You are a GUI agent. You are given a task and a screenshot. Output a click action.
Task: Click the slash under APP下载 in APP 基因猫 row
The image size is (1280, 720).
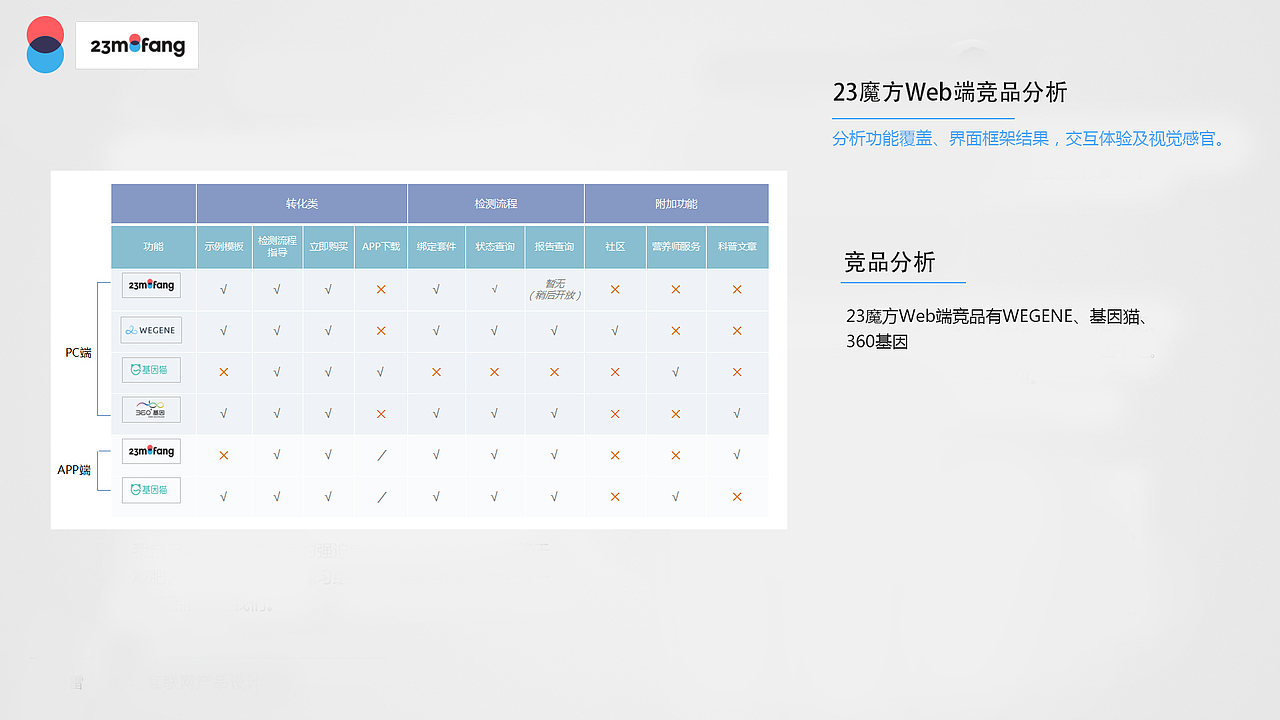[x=381, y=497]
